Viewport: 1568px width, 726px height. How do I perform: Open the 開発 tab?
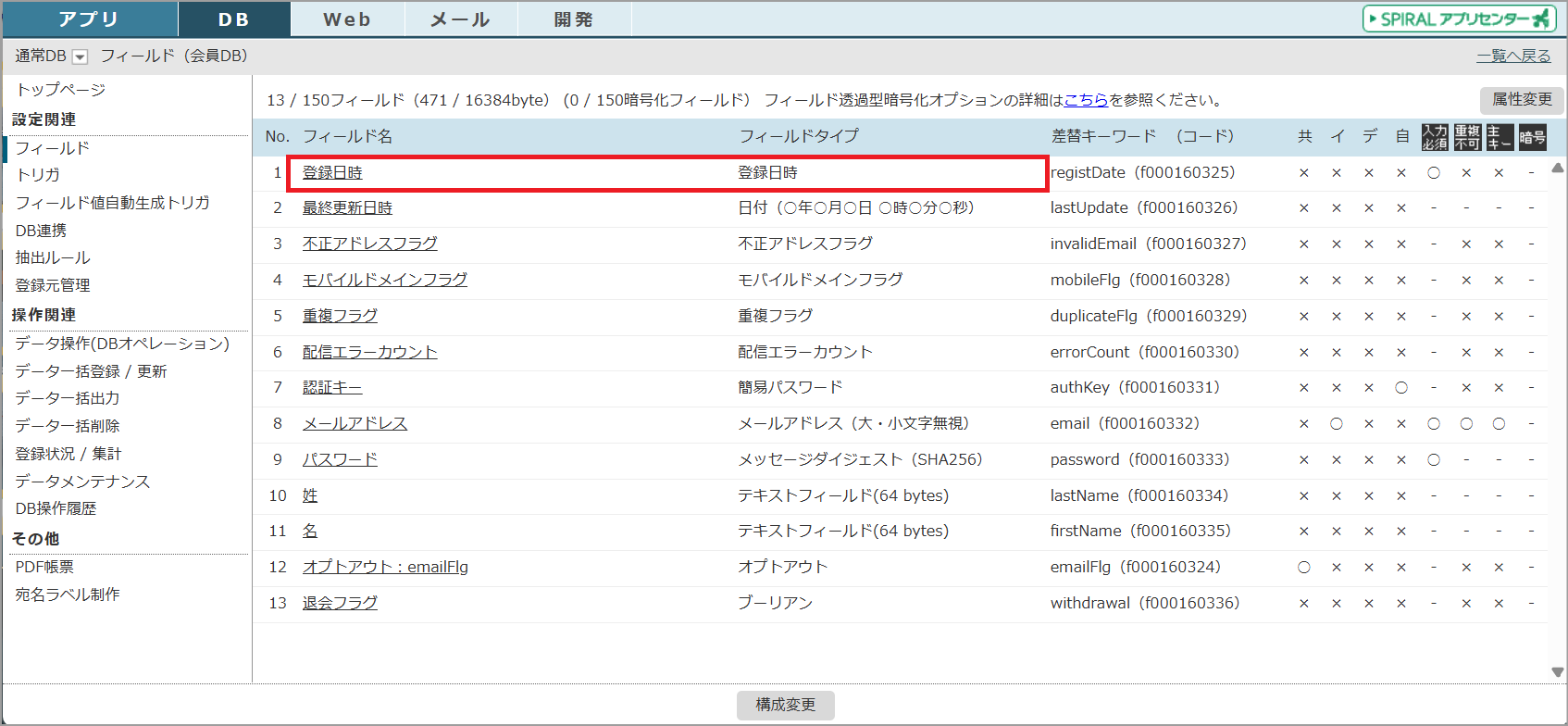point(574,19)
